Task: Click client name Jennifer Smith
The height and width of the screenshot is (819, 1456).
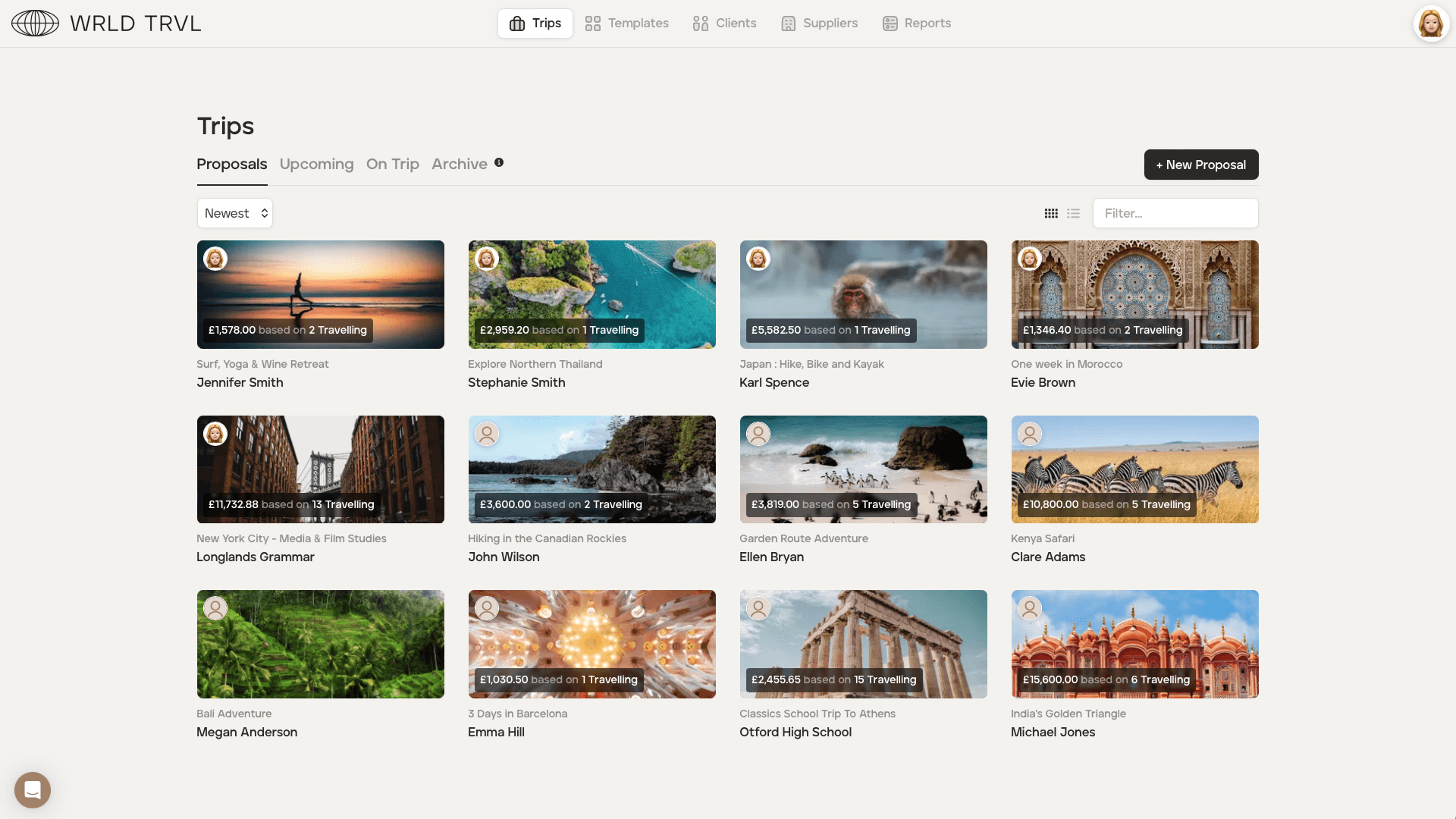Action: click(240, 382)
